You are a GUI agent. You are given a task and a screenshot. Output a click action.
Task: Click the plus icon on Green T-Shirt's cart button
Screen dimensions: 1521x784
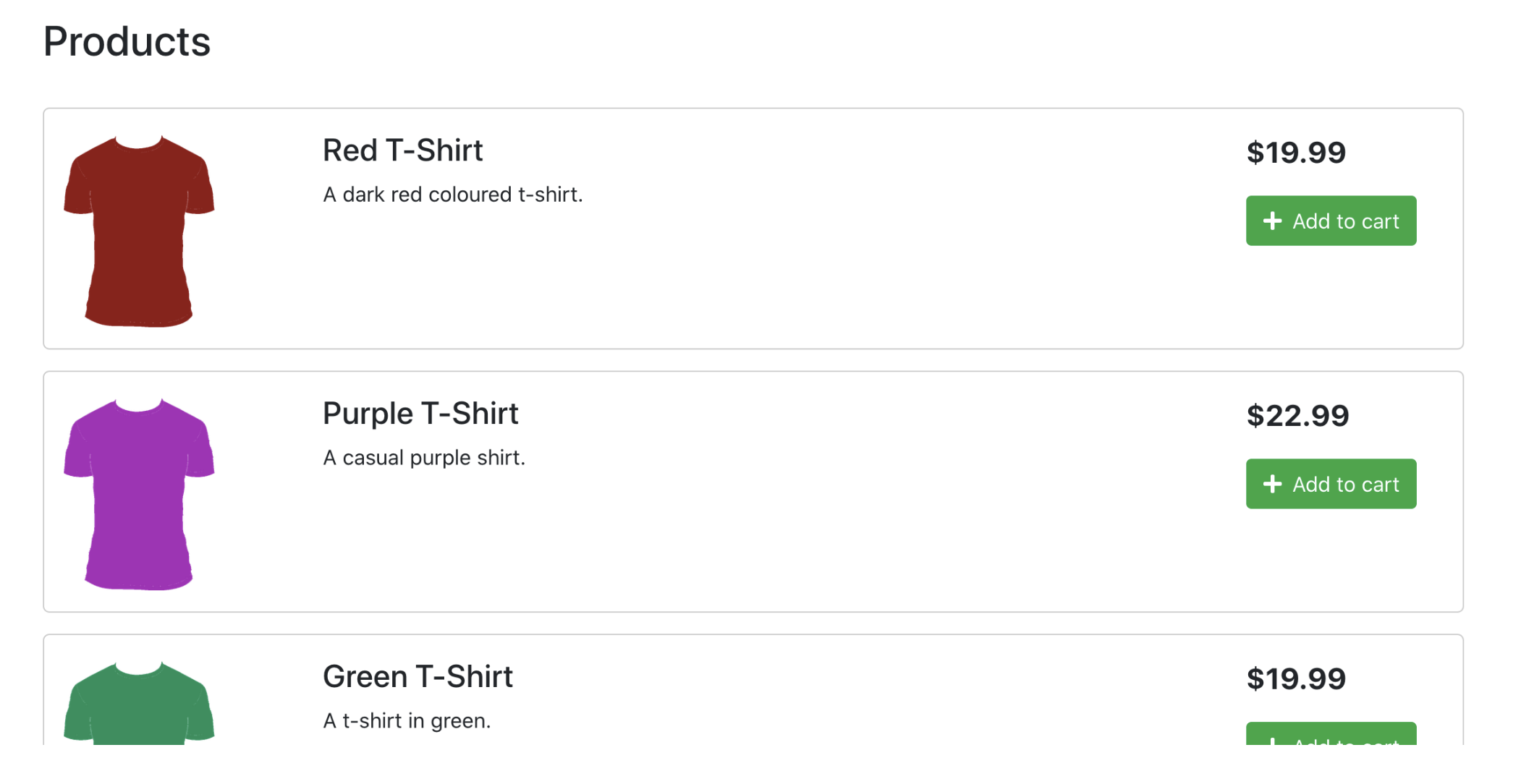pyautogui.click(x=1272, y=743)
